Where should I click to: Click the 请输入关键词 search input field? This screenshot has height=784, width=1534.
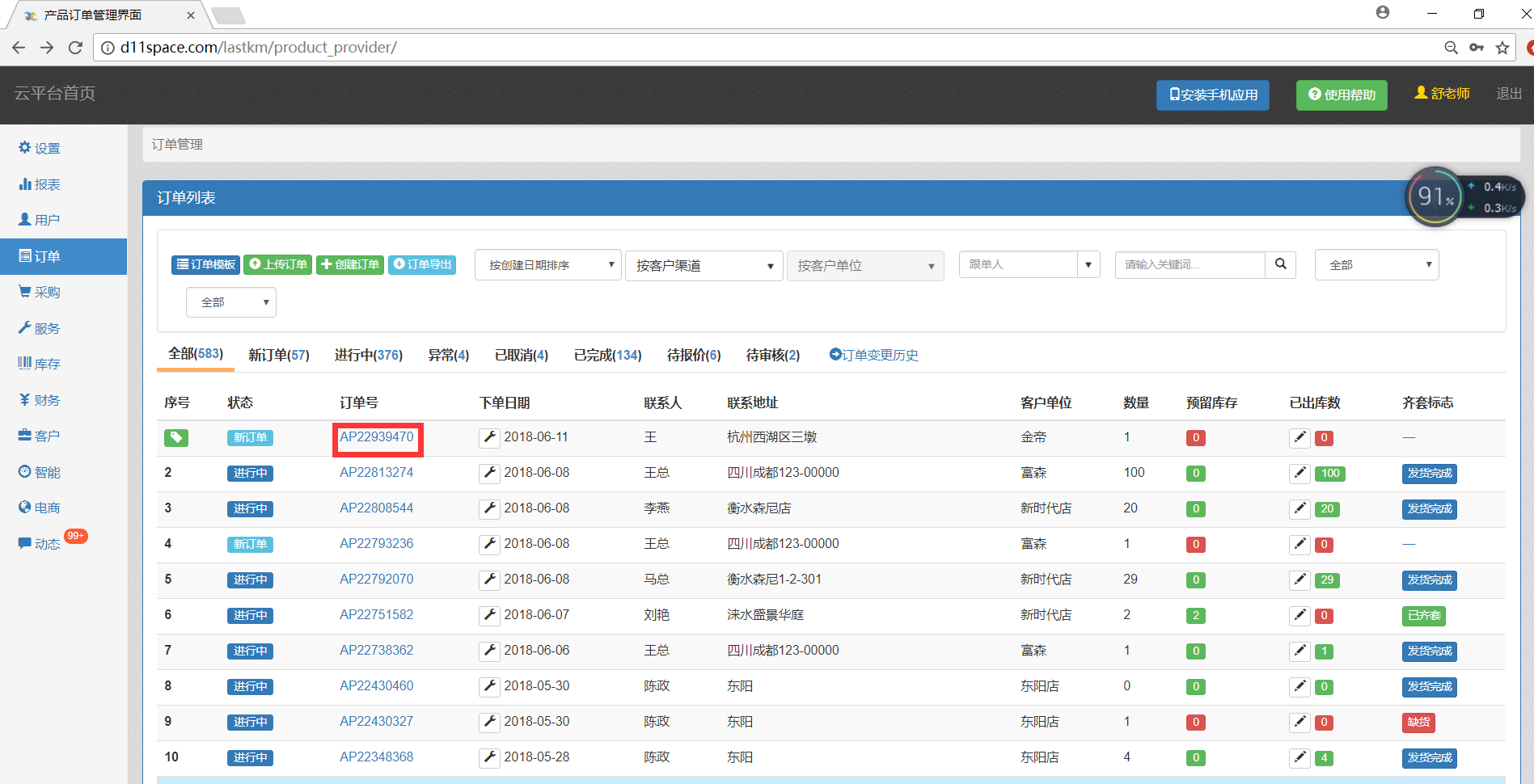[x=1190, y=264]
